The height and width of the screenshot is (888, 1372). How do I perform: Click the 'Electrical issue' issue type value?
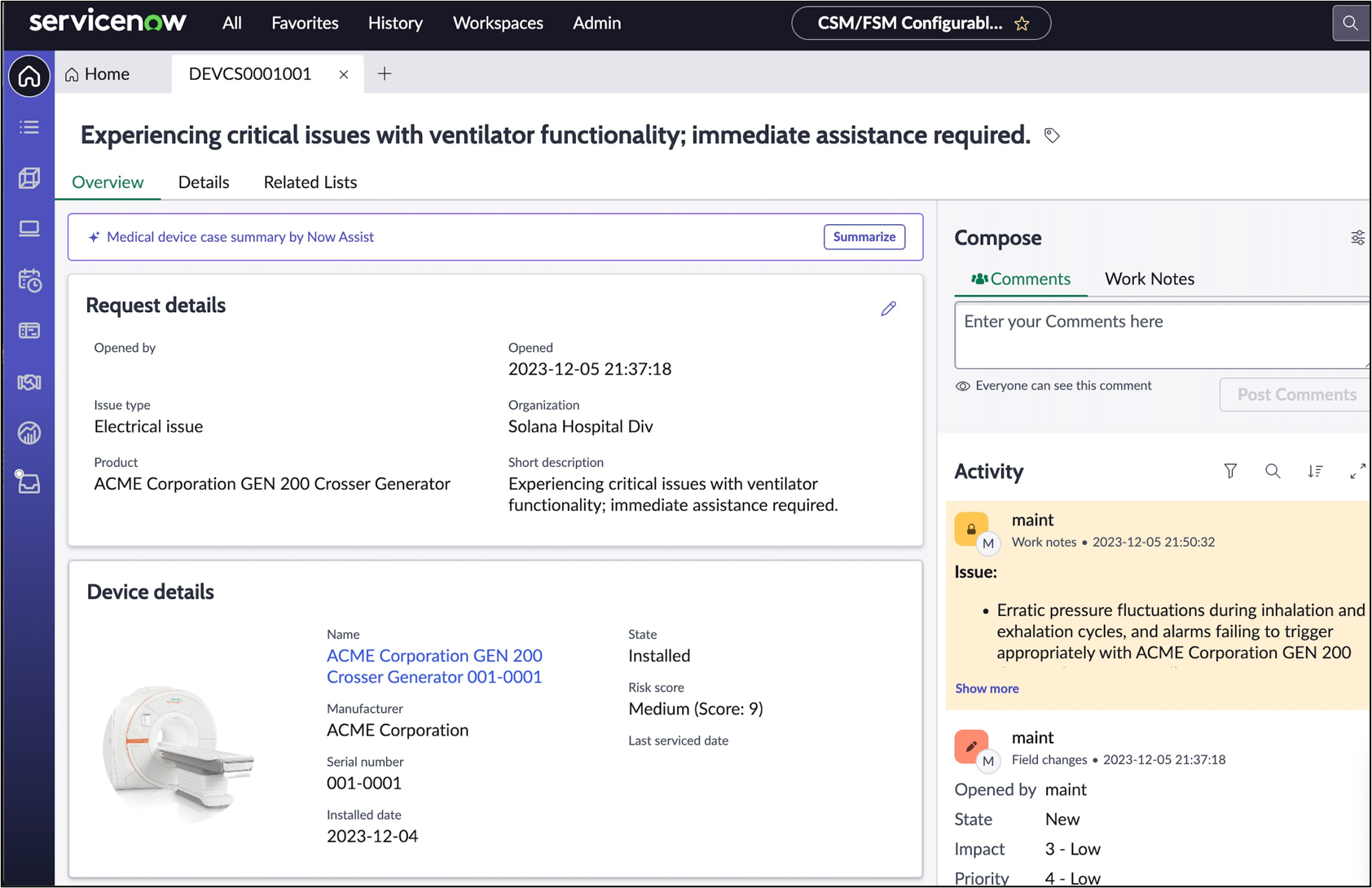(x=148, y=427)
